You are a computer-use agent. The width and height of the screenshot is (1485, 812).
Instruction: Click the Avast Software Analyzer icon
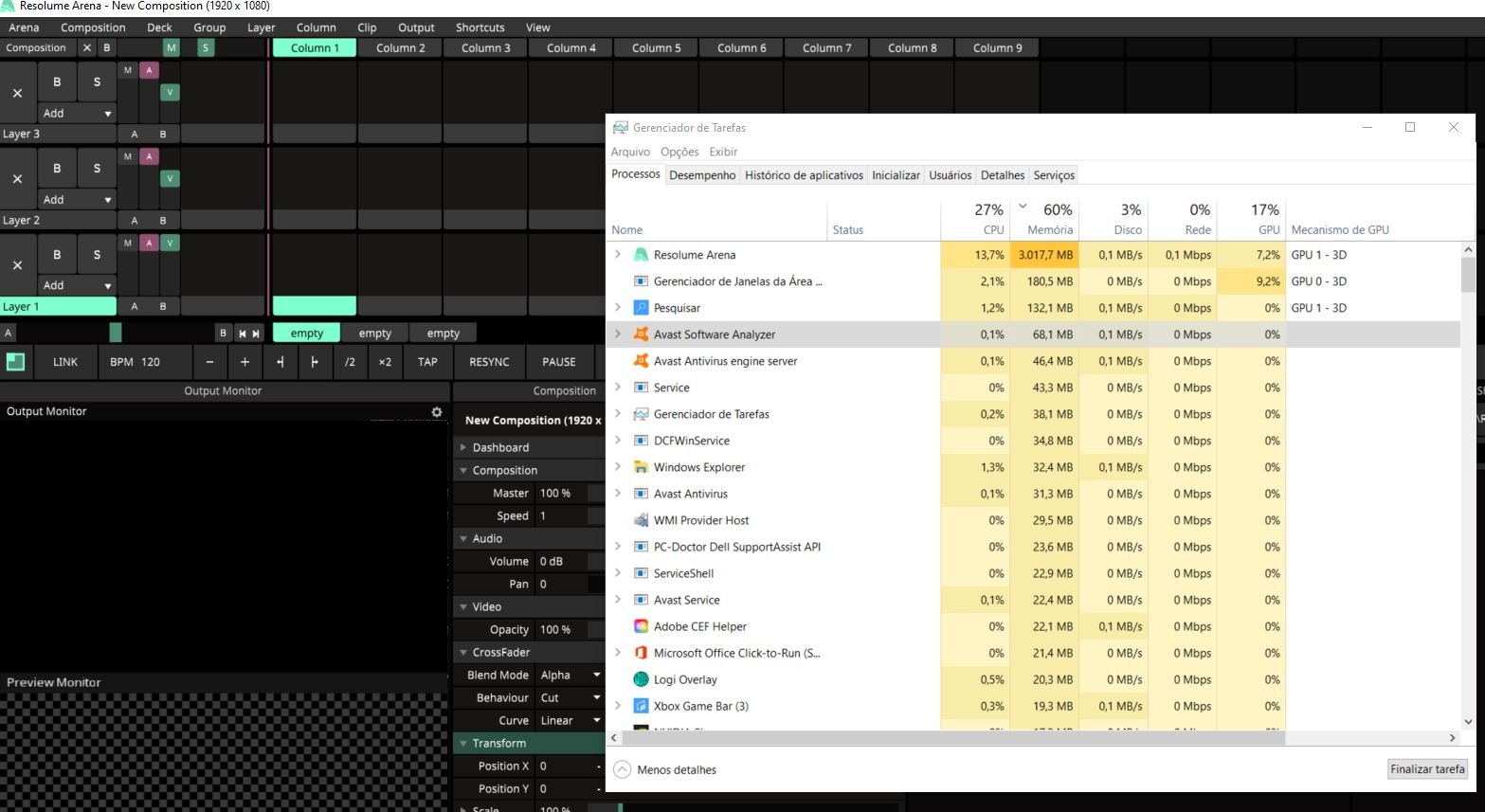click(641, 334)
